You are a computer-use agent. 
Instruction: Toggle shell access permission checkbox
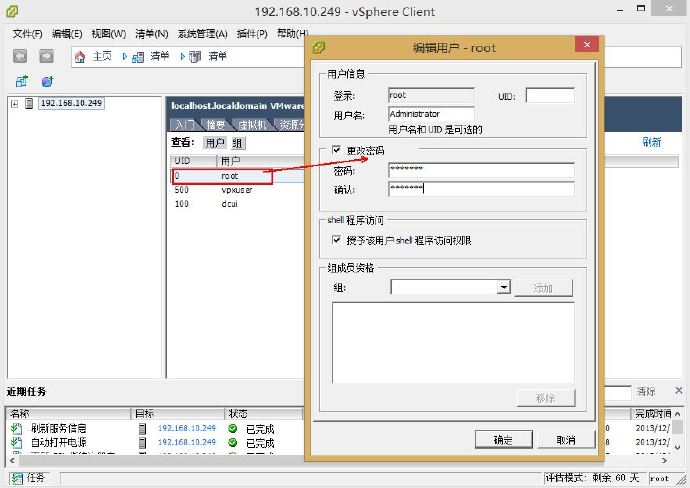pos(336,240)
